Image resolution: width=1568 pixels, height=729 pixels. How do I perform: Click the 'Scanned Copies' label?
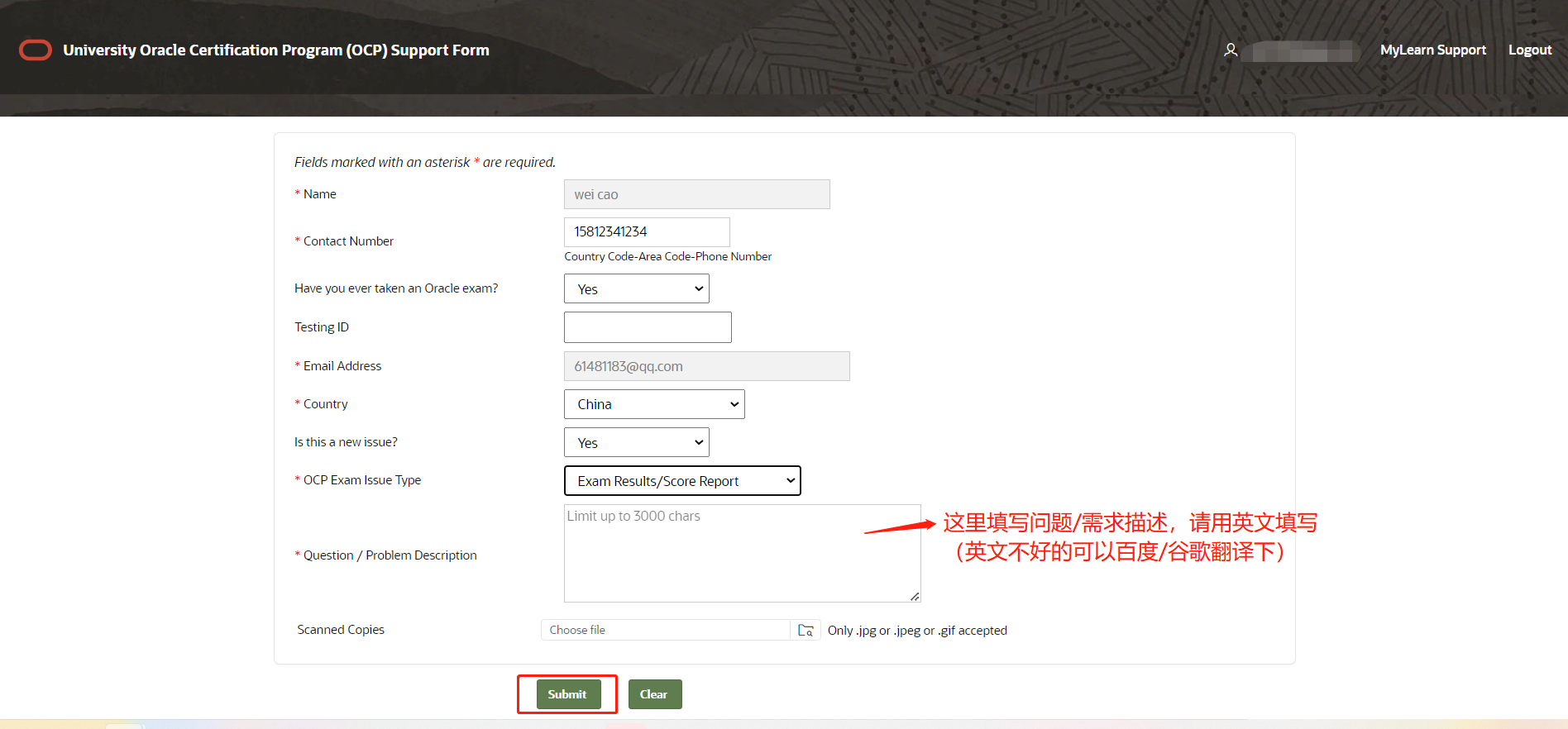click(x=341, y=630)
